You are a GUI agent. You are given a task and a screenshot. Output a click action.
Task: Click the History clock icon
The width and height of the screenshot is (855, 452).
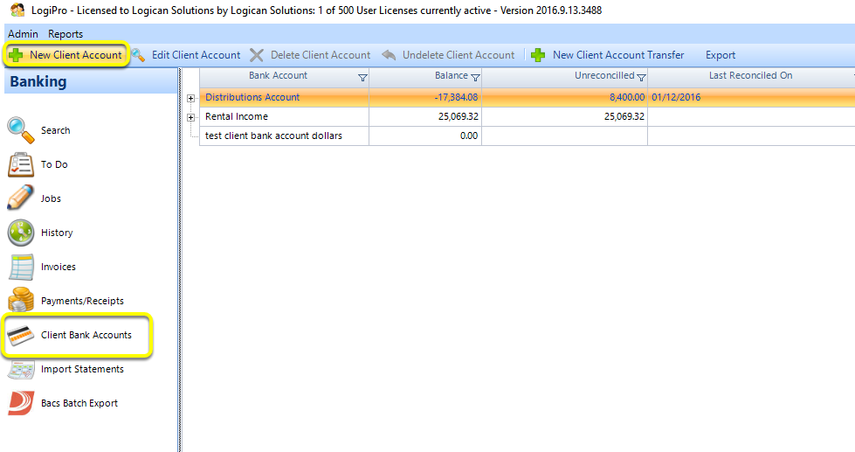click(x=21, y=233)
